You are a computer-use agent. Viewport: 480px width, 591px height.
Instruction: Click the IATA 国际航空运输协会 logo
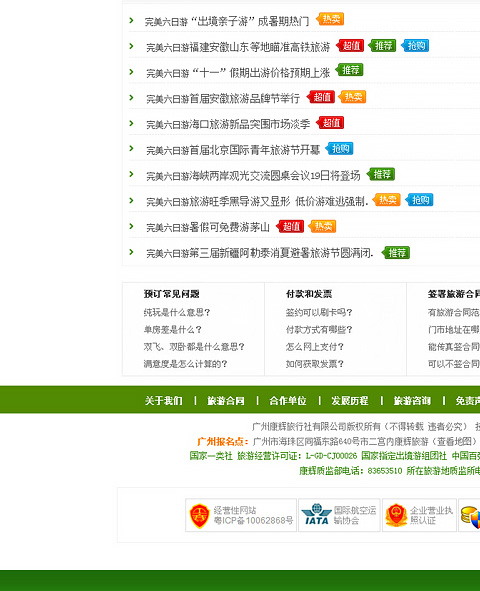pyautogui.click(x=316, y=515)
